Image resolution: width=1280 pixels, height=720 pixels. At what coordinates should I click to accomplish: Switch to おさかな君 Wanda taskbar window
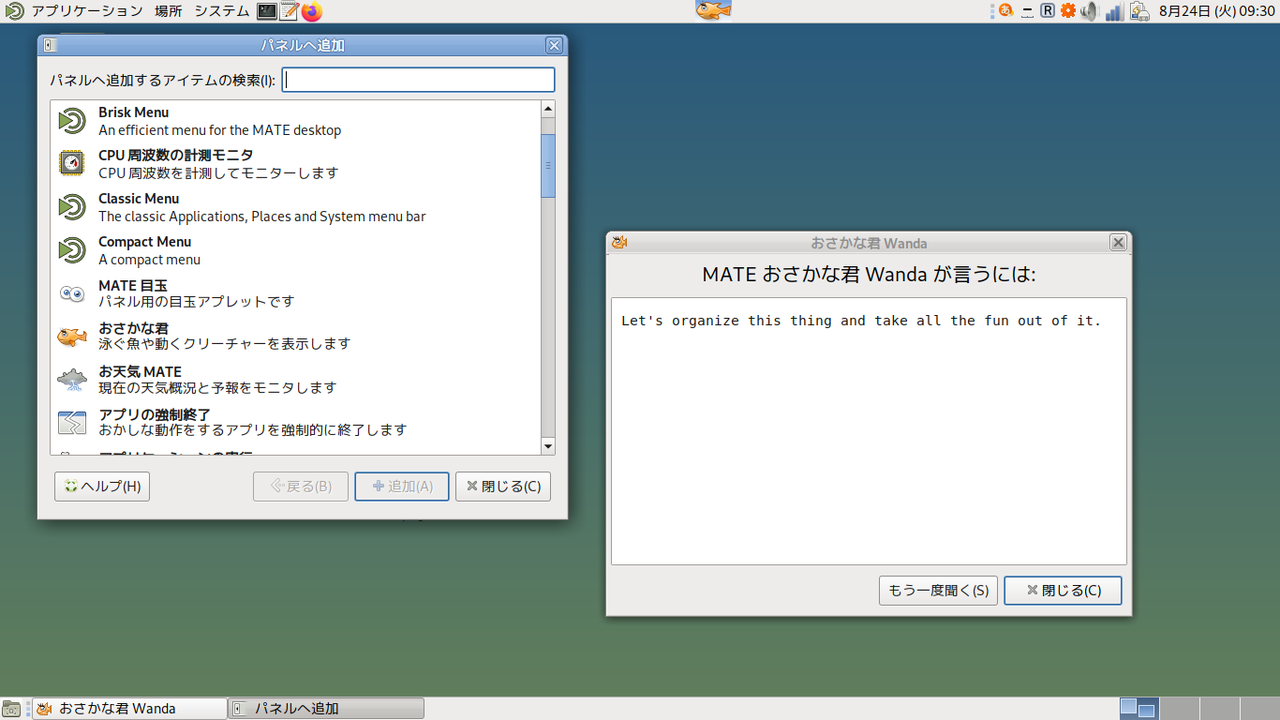pyautogui.click(x=130, y=709)
